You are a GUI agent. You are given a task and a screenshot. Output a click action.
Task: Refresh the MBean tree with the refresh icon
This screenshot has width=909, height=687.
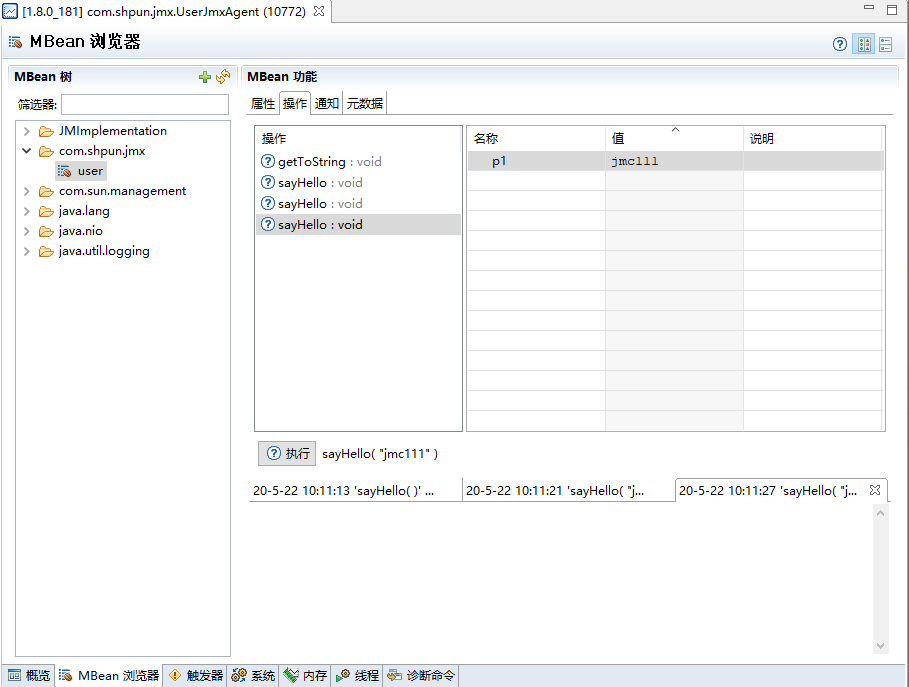(x=223, y=76)
